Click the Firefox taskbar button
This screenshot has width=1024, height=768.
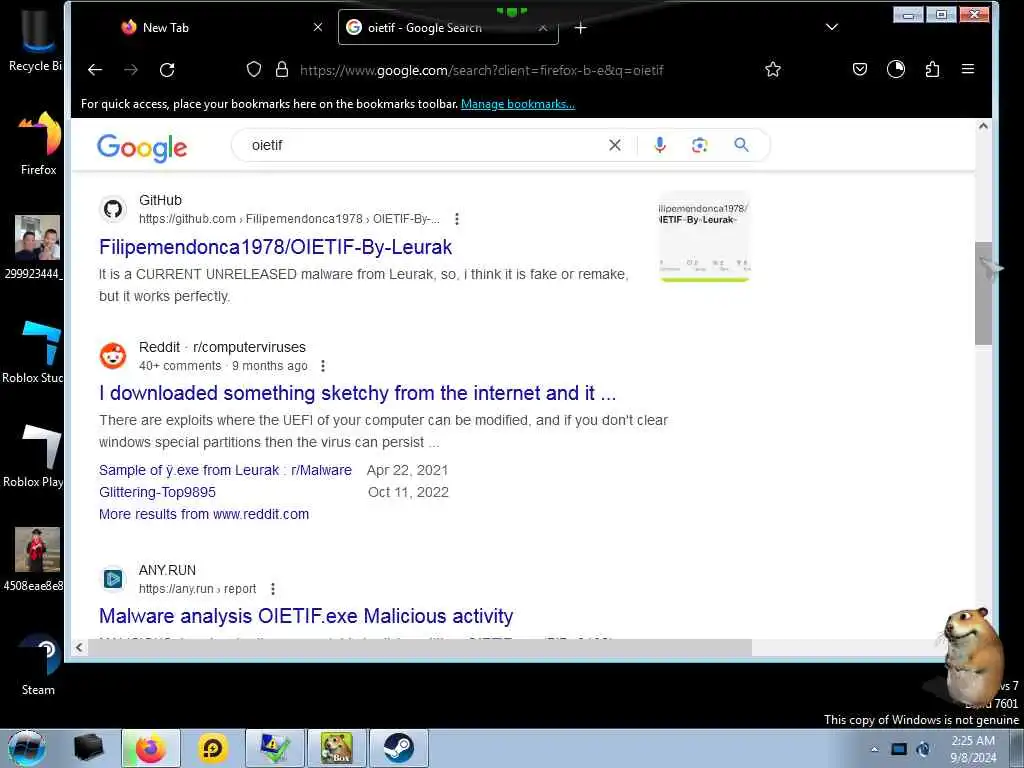click(x=151, y=748)
